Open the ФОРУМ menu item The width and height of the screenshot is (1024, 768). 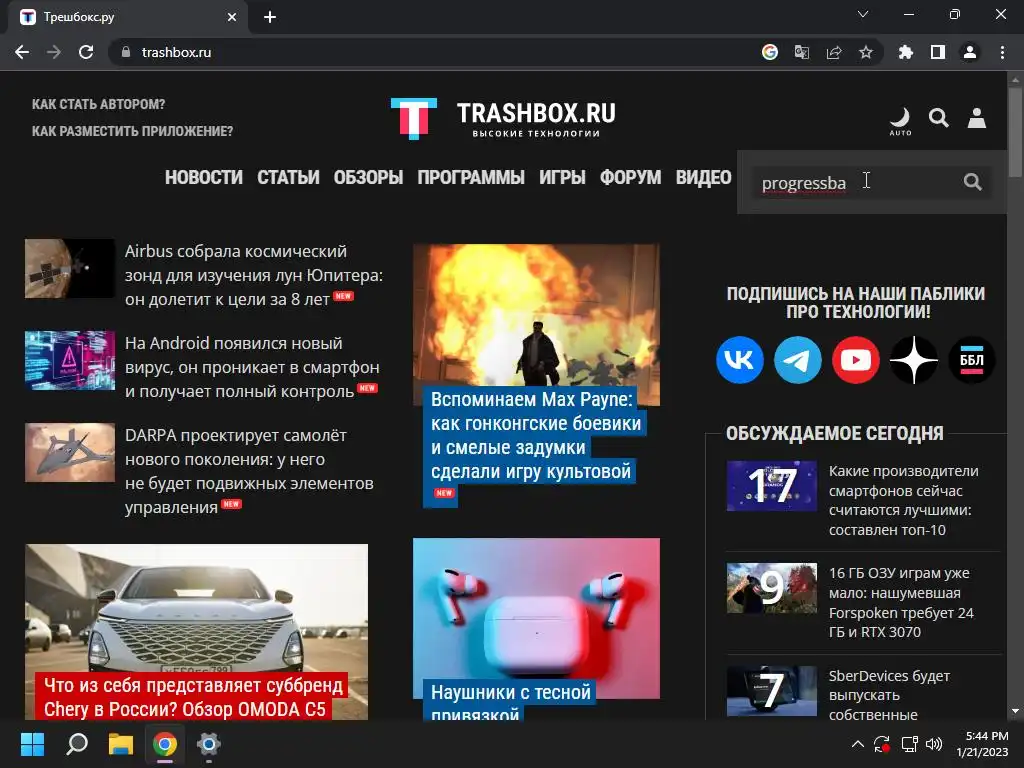click(630, 177)
